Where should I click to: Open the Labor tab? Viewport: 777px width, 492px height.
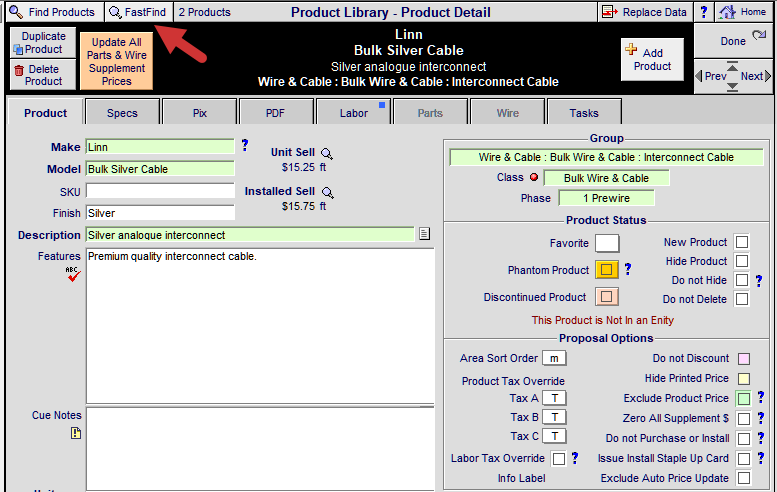354,113
